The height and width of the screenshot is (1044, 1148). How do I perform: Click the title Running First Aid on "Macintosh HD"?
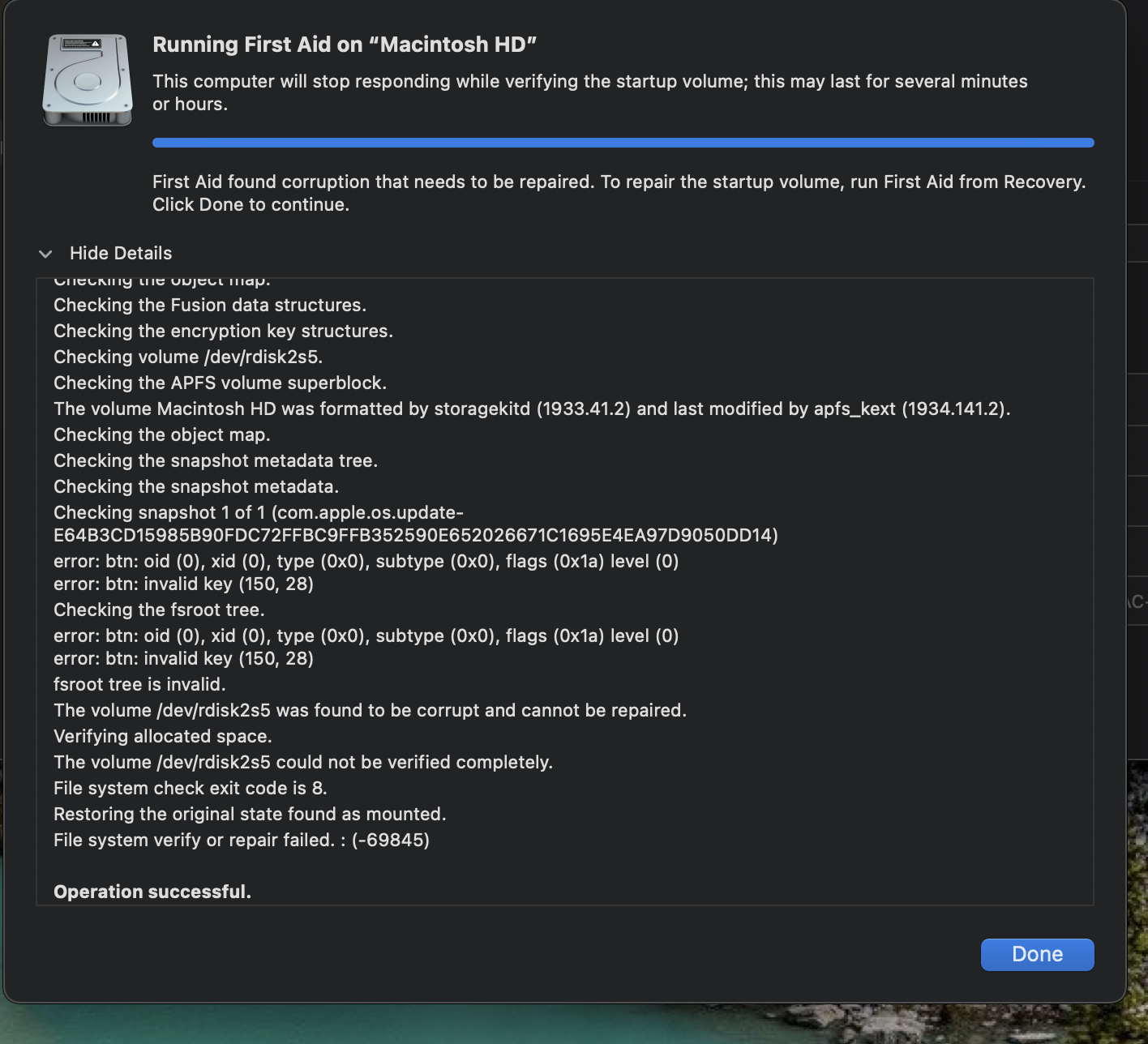click(345, 45)
